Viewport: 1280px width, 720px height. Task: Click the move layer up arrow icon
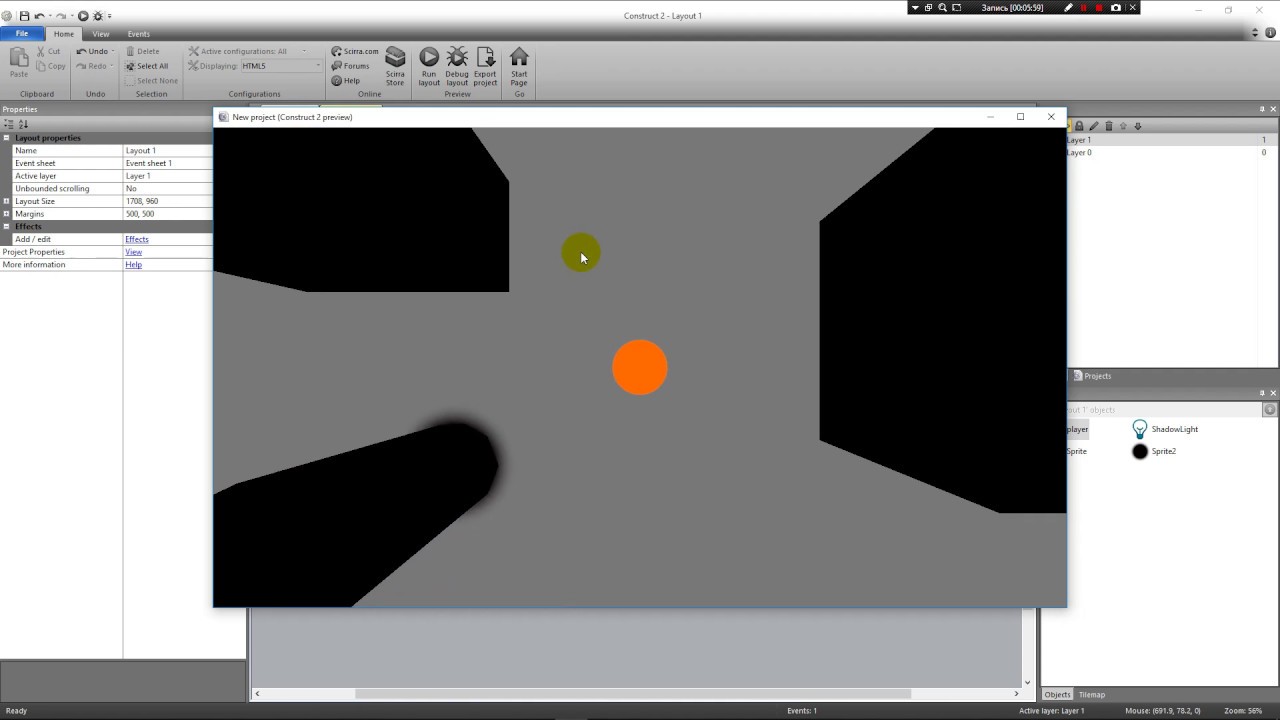point(1123,126)
